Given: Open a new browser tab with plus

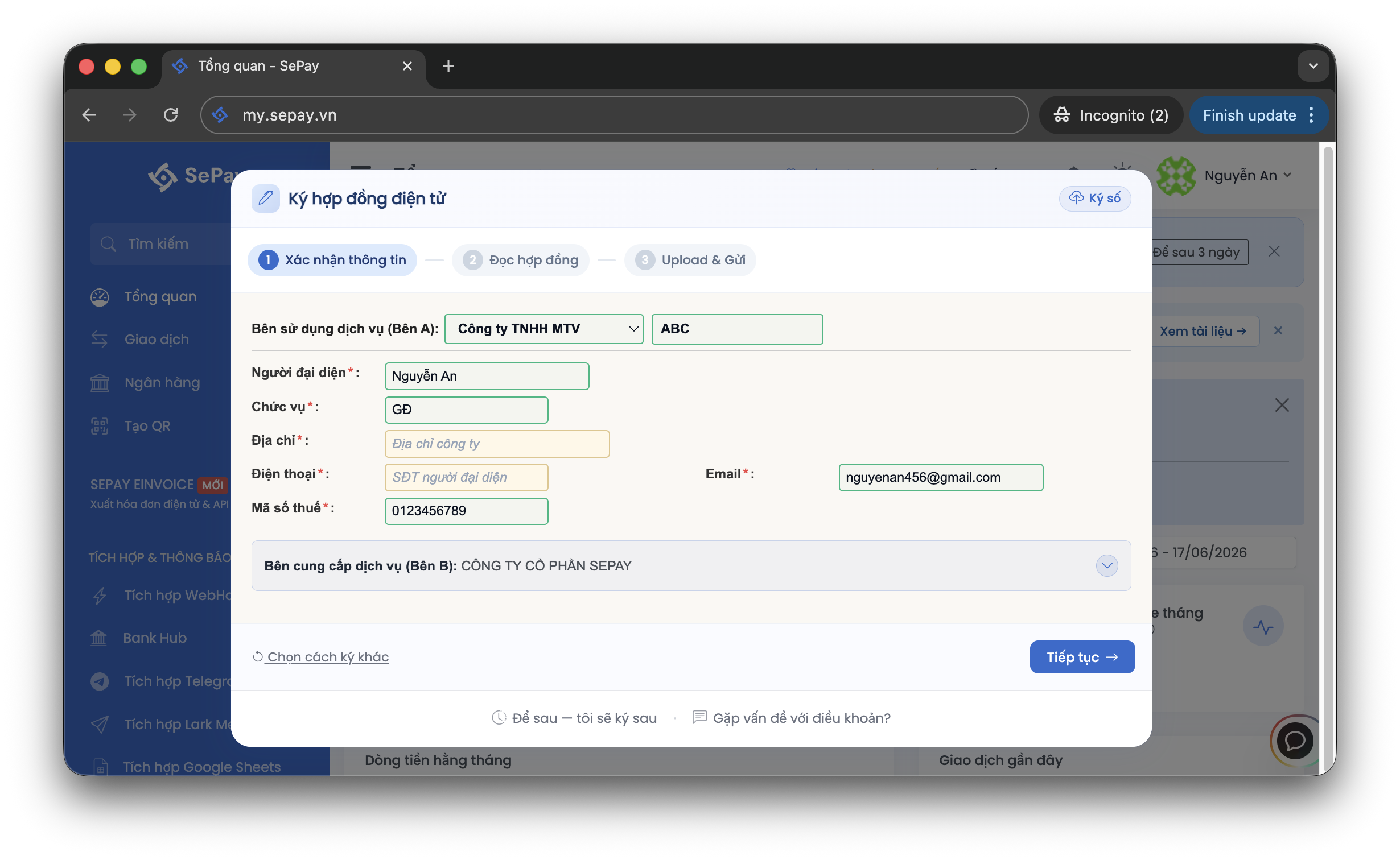Looking at the screenshot, I should tap(448, 66).
